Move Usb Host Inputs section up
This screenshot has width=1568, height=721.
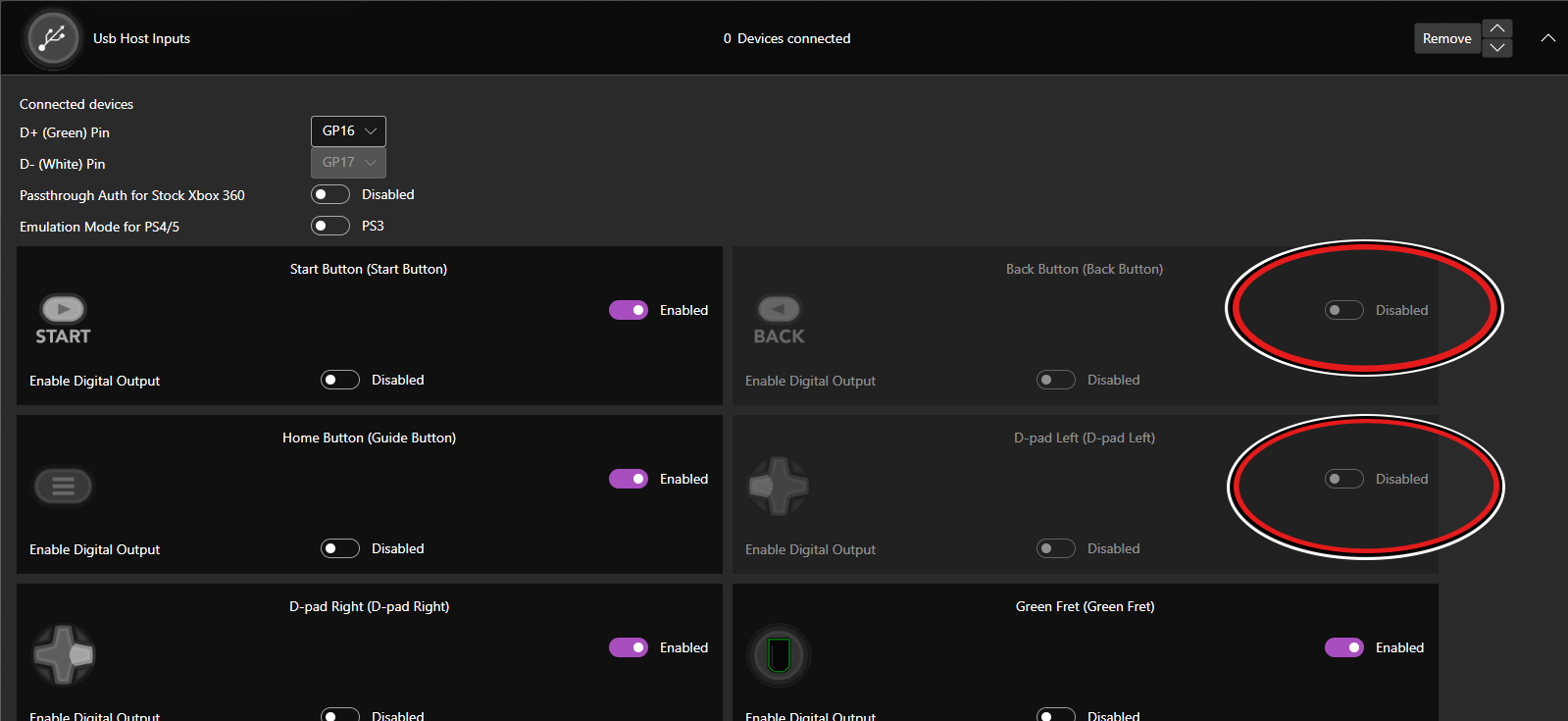1497,28
